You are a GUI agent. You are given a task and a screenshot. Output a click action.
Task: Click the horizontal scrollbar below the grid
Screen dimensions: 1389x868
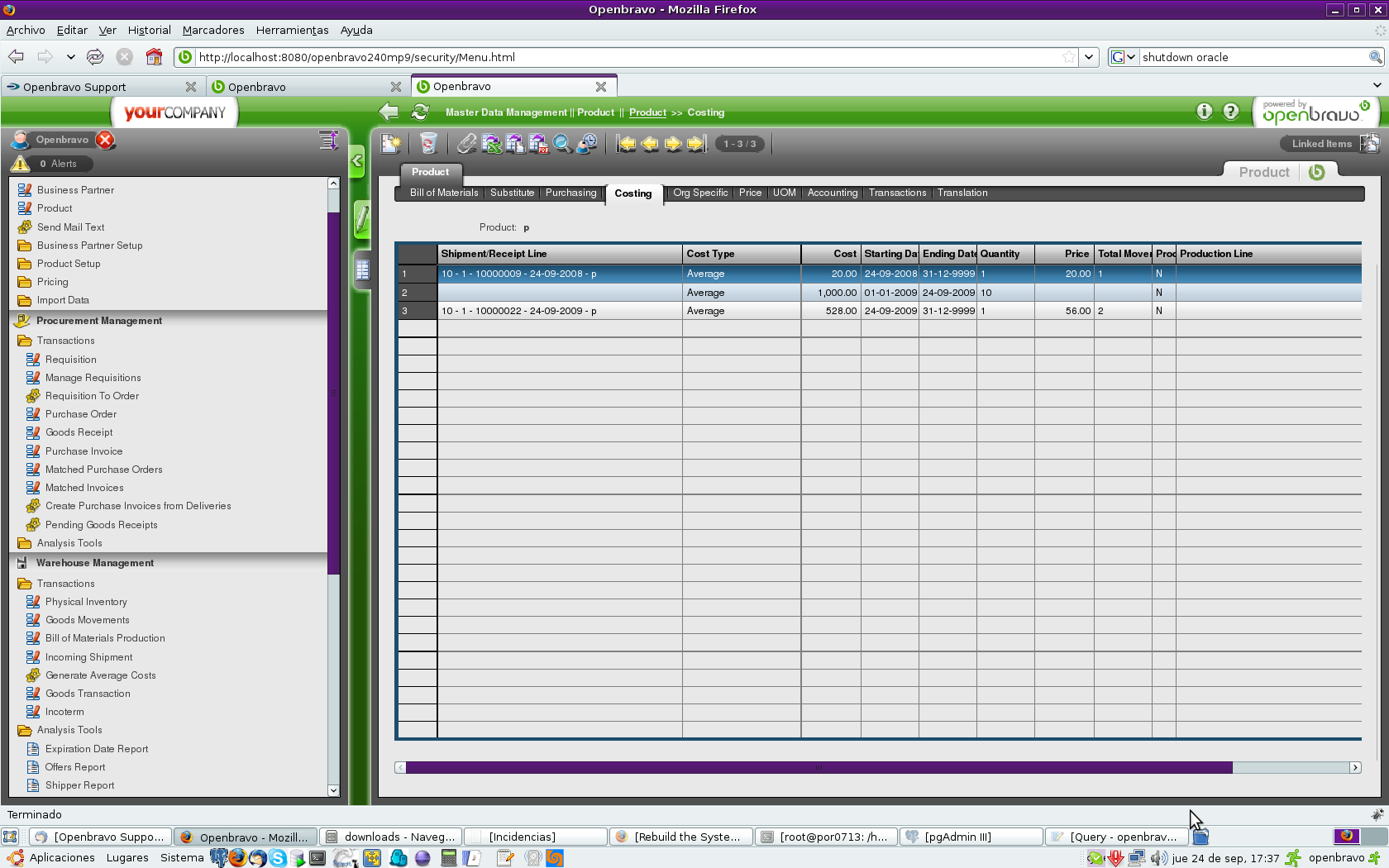point(819,767)
